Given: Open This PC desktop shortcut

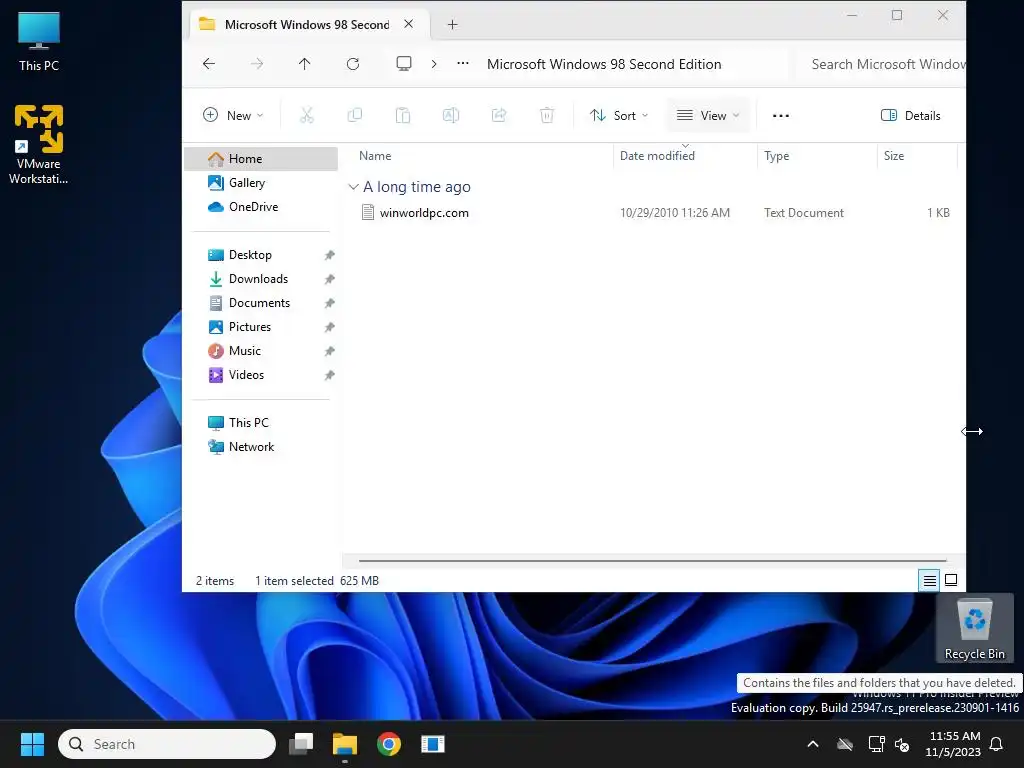Looking at the screenshot, I should (39, 41).
